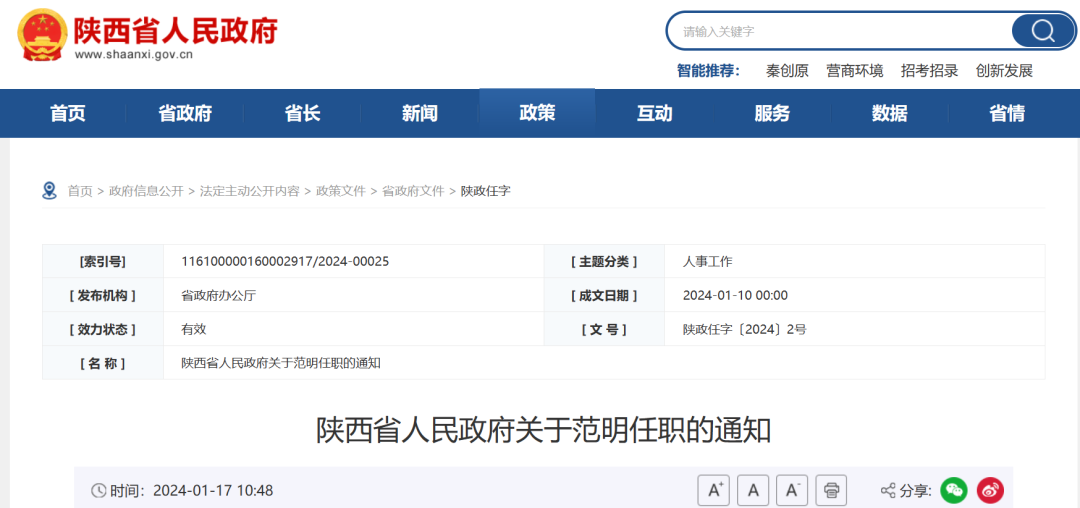Share article via WeChat icon

coord(954,490)
